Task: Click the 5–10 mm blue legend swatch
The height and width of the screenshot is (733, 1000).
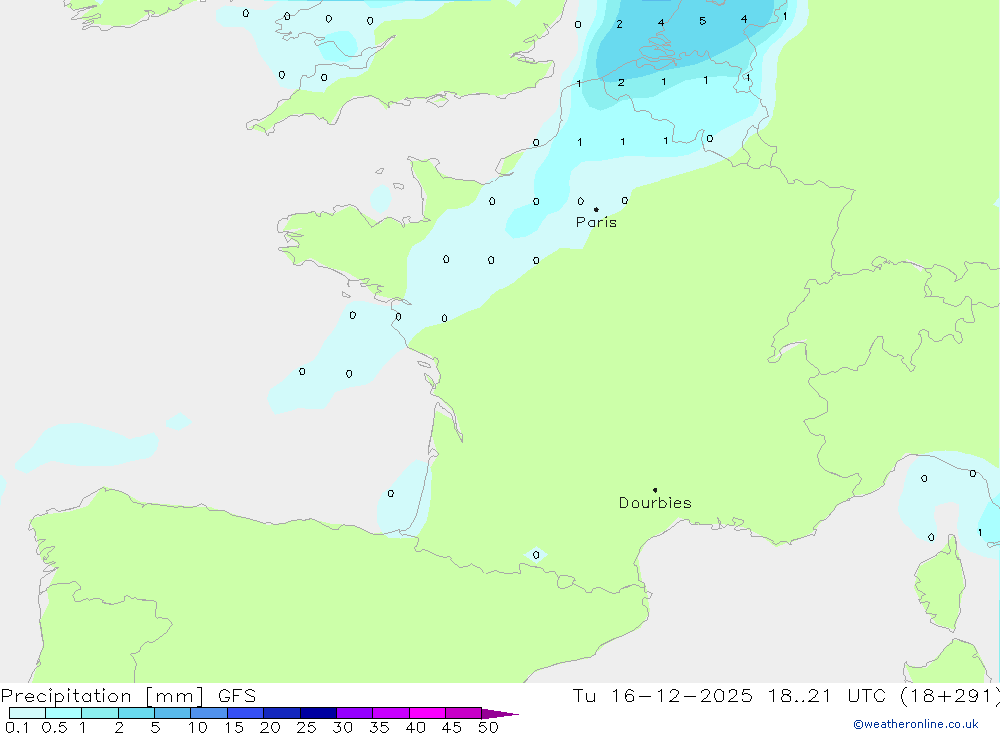Action: click(x=172, y=713)
